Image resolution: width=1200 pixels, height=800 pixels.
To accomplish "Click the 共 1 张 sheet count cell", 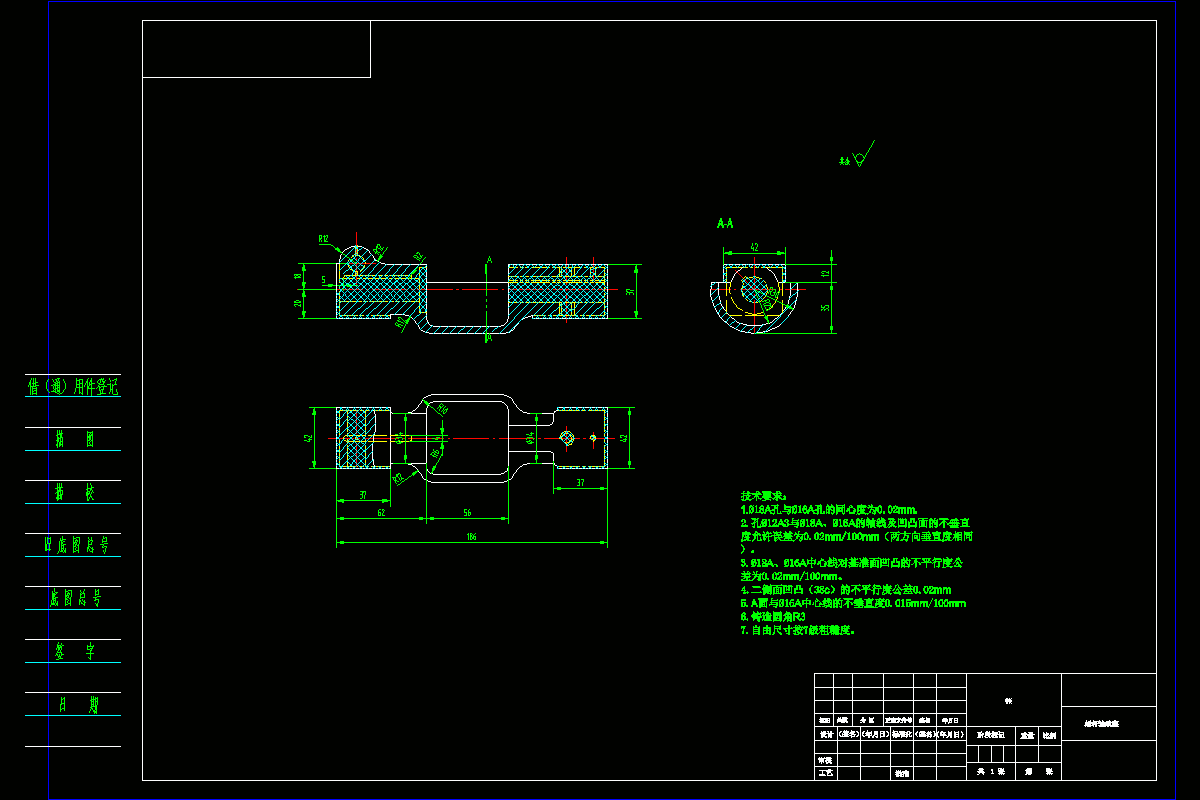I will (x=990, y=772).
